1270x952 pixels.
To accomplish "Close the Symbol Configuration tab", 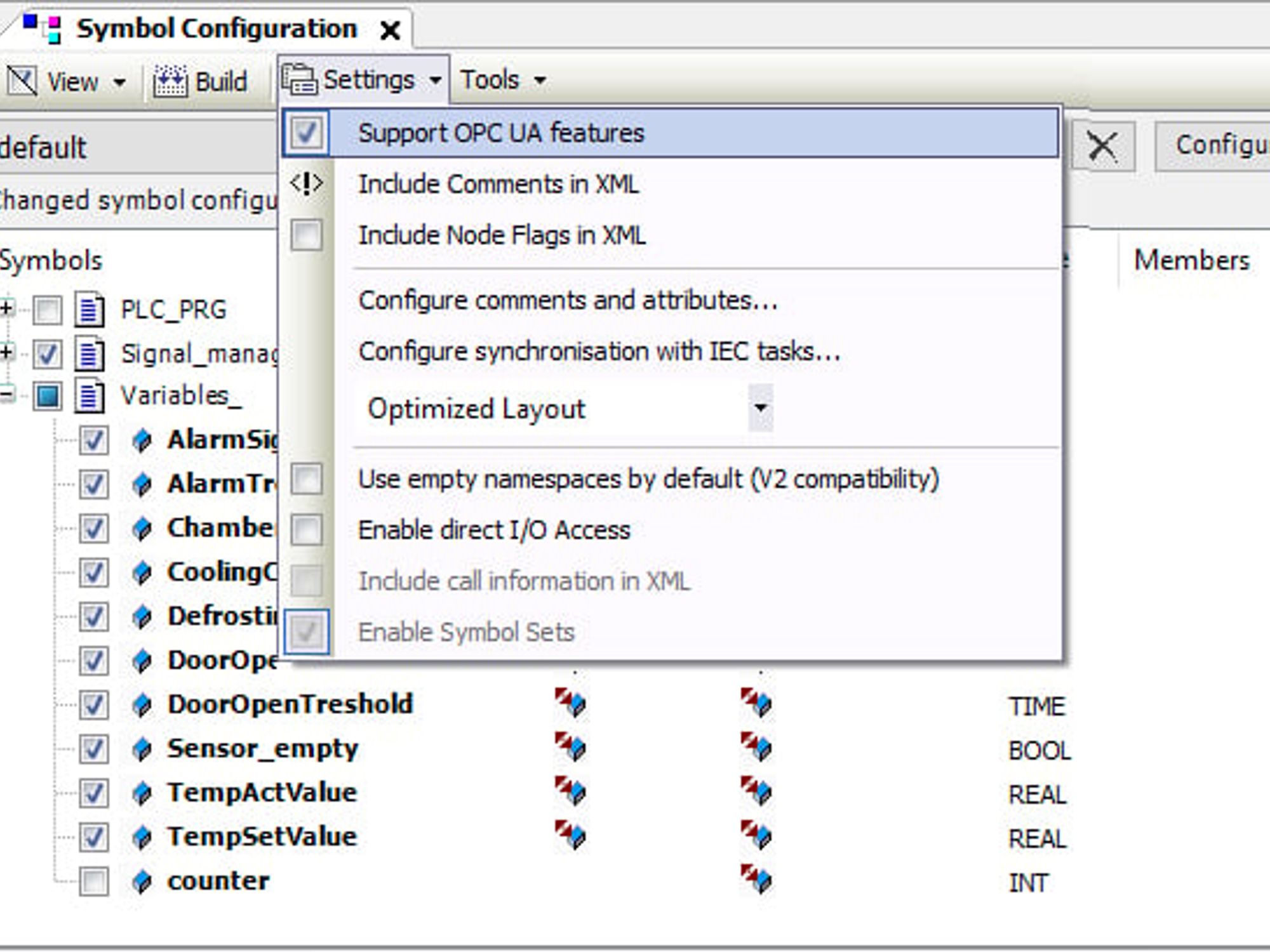I will tap(390, 30).
